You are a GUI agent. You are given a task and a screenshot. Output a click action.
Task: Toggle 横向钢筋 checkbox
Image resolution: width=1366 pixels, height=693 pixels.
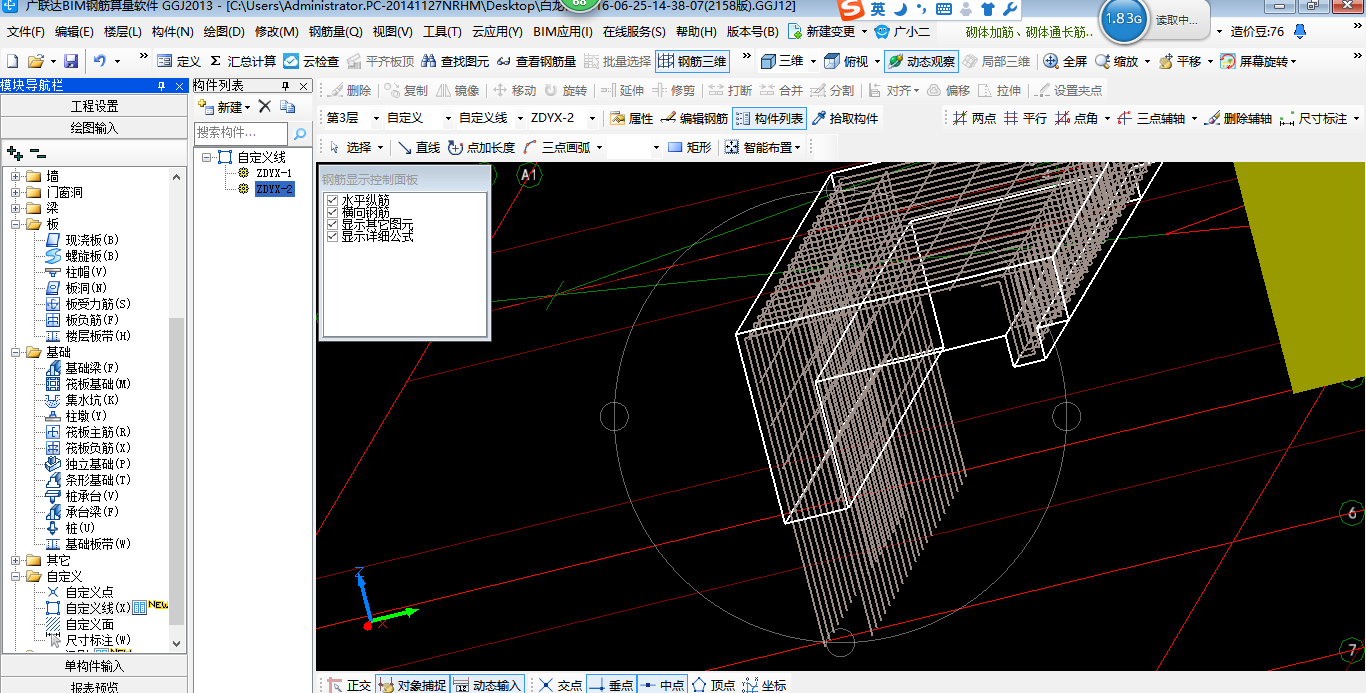click(x=333, y=213)
